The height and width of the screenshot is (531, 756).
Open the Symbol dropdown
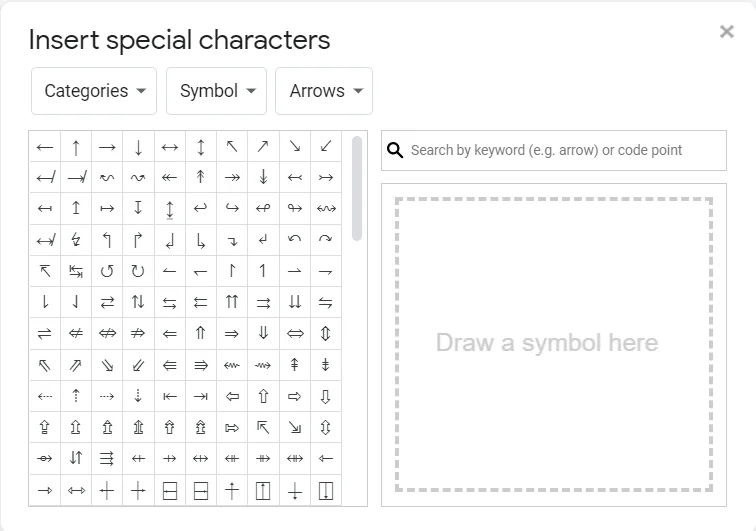[x=216, y=91]
